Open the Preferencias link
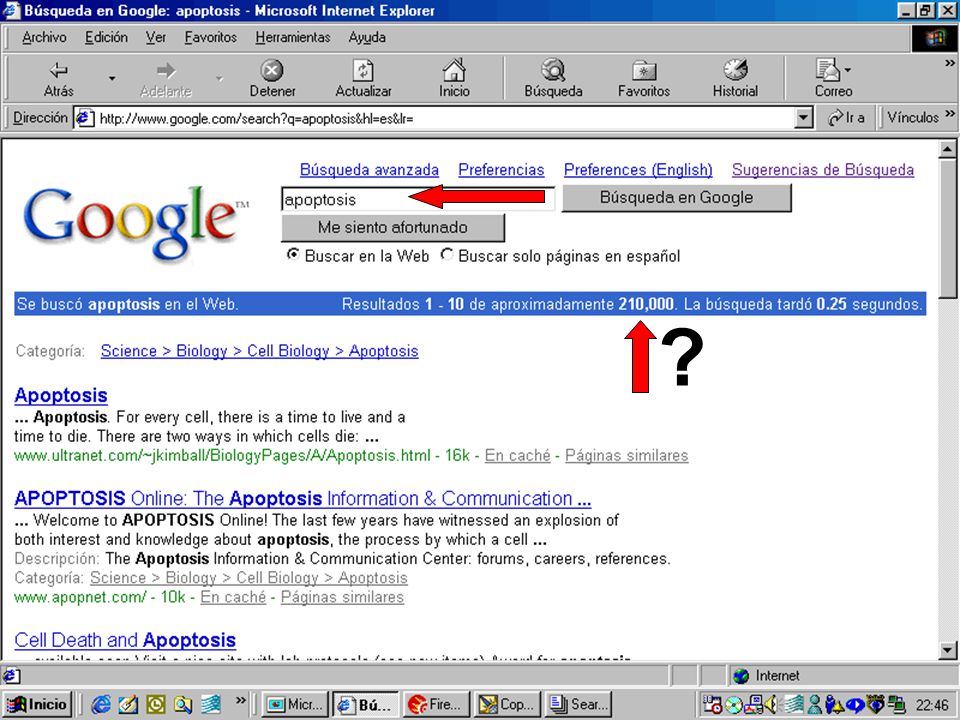The height and width of the screenshot is (720, 960). tap(501, 170)
